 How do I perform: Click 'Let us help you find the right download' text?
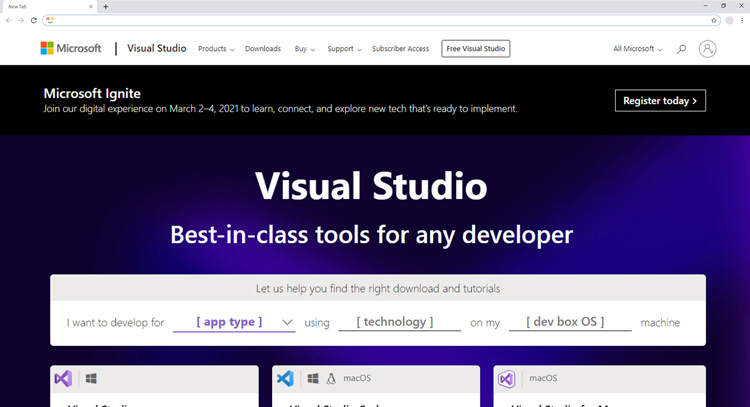[x=378, y=288]
